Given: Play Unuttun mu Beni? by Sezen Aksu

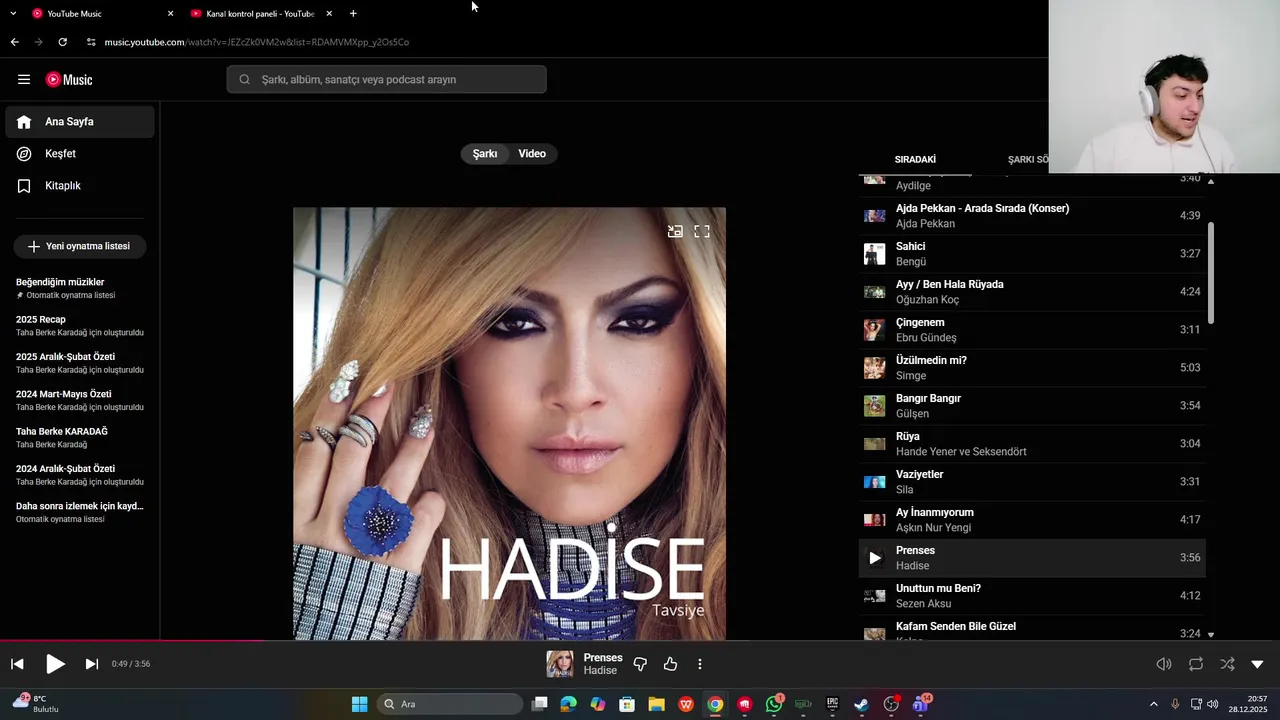Looking at the screenshot, I should (1032, 596).
